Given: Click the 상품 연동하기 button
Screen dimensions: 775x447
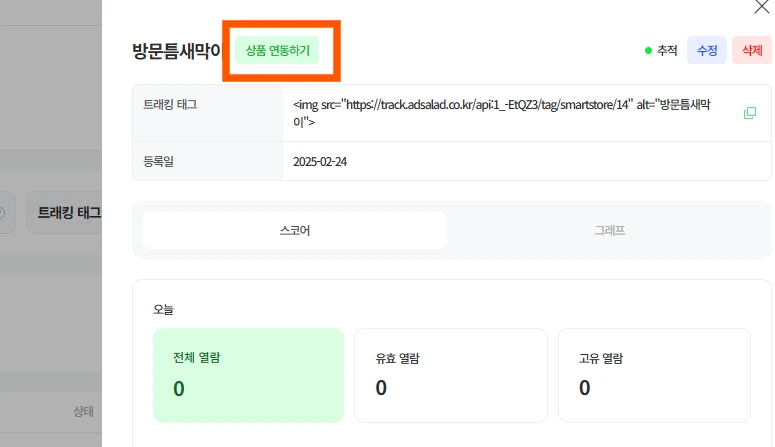Looking at the screenshot, I should (x=277, y=50).
